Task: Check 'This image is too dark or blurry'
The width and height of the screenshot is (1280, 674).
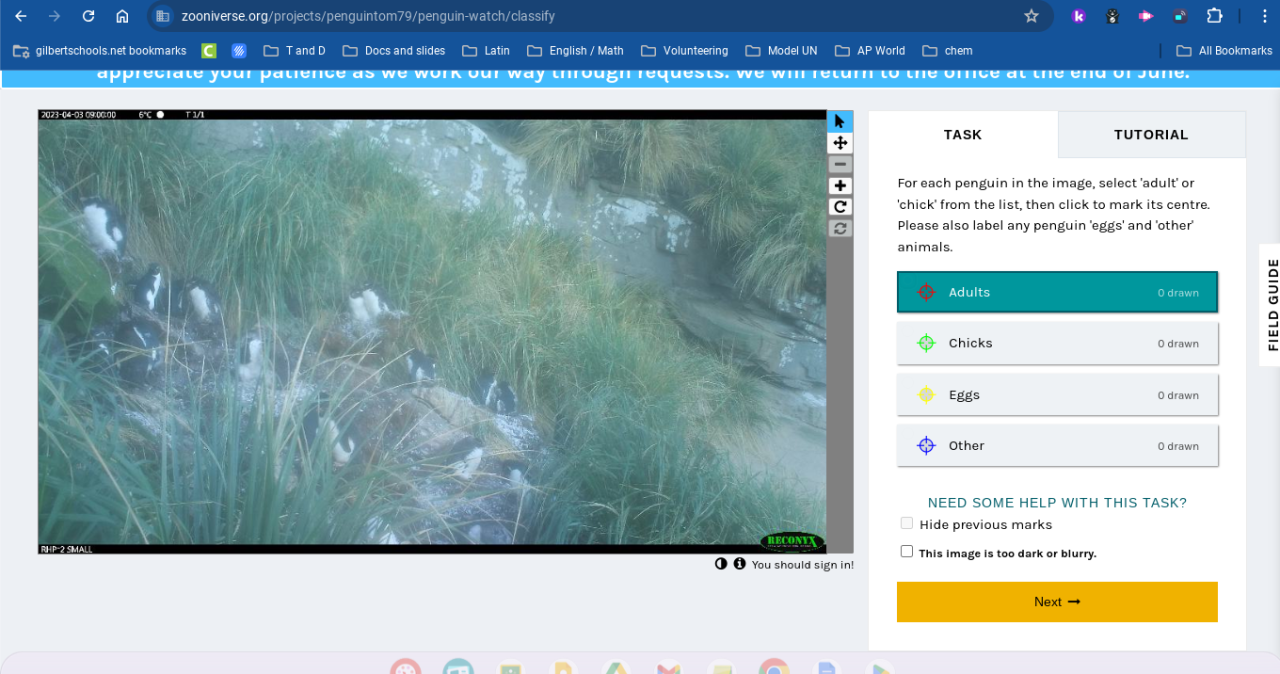Action: point(907,551)
